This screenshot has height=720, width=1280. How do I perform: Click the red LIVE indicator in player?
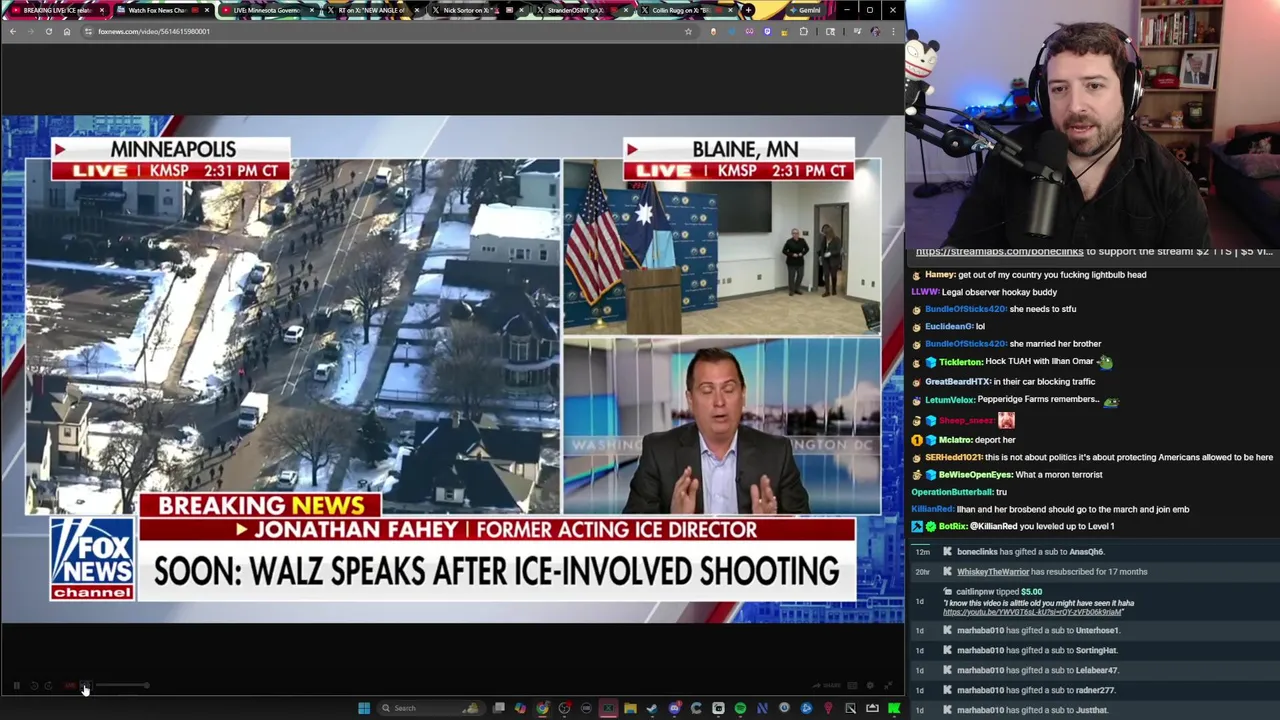(69, 686)
